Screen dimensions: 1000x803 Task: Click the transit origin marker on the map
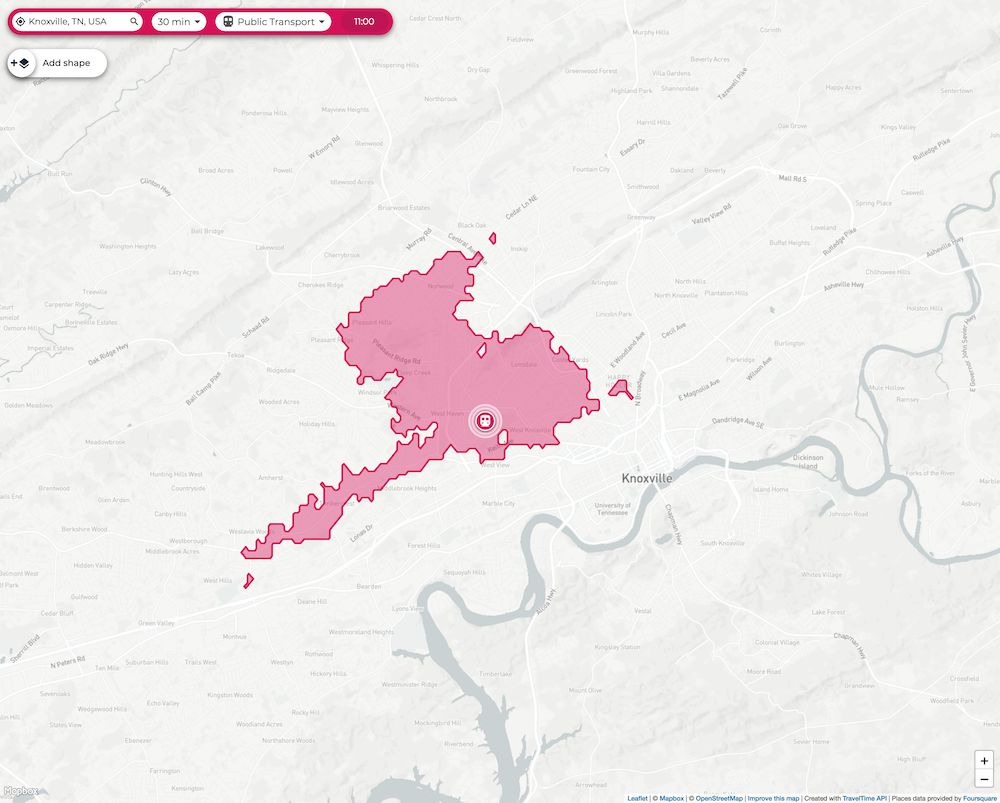coord(485,421)
